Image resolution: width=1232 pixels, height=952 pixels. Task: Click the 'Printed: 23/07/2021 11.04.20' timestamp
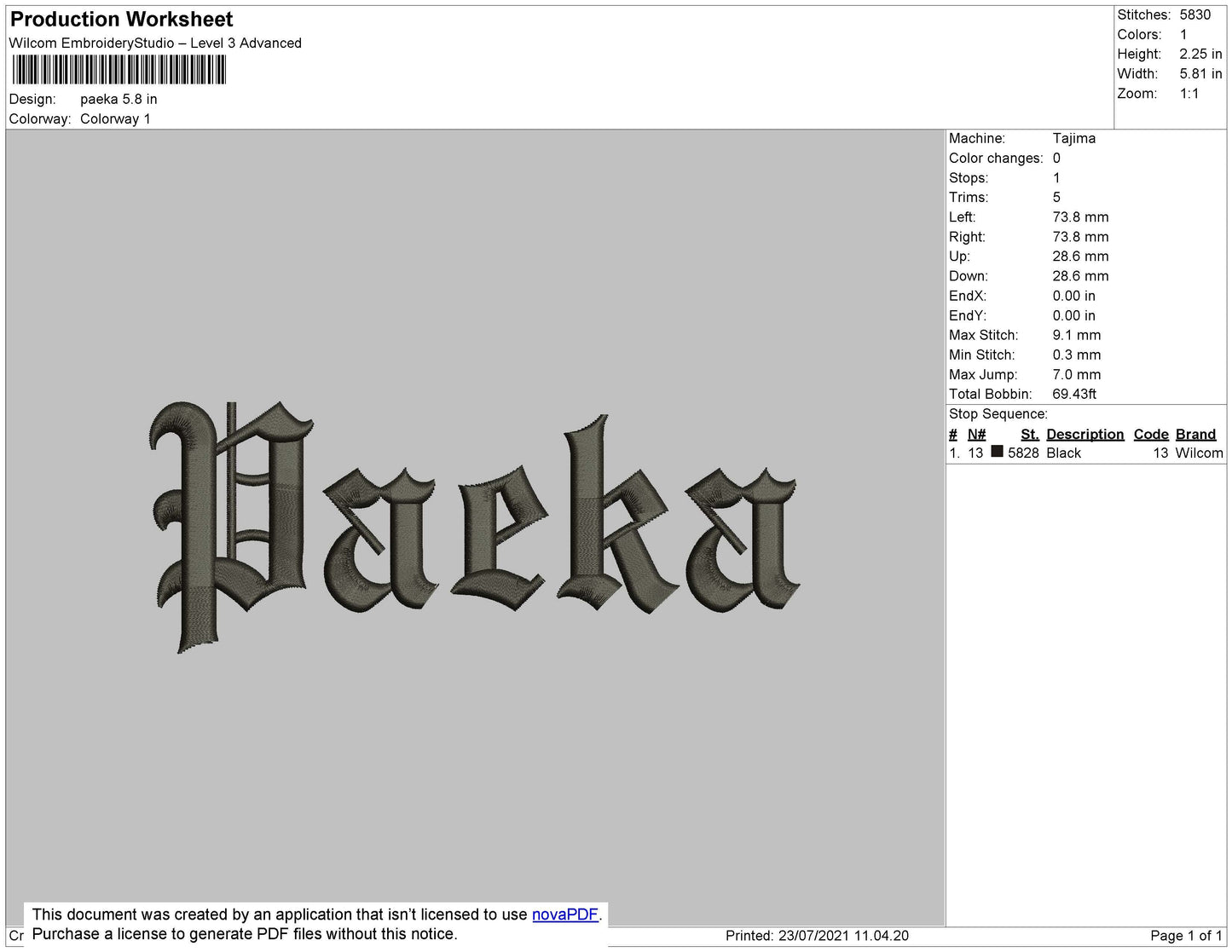817,936
